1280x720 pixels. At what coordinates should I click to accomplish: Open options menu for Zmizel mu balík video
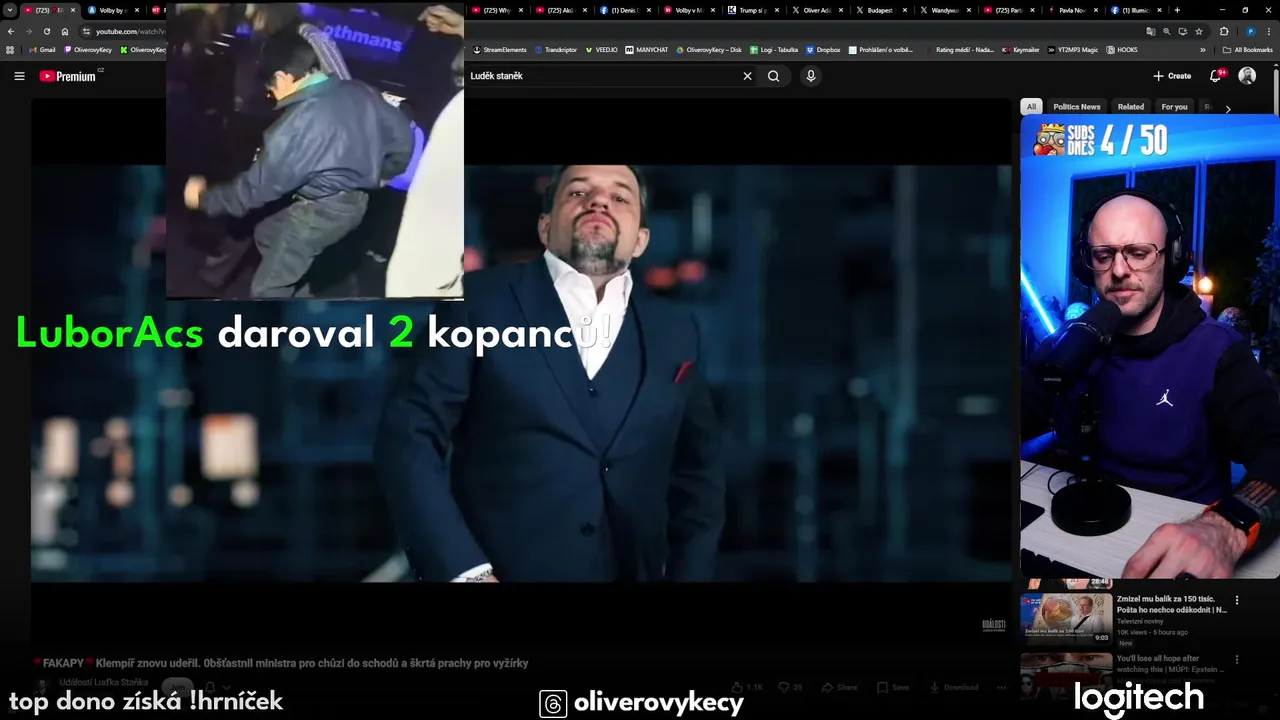1237,600
